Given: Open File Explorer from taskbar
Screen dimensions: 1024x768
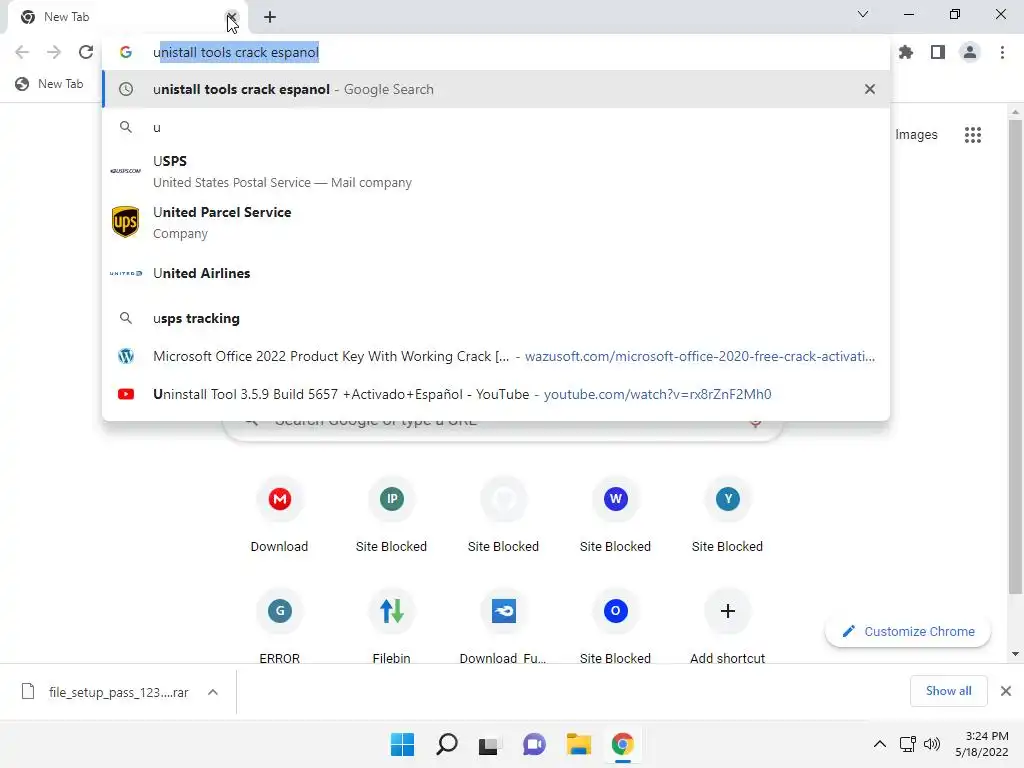Looking at the screenshot, I should click(x=579, y=744).
